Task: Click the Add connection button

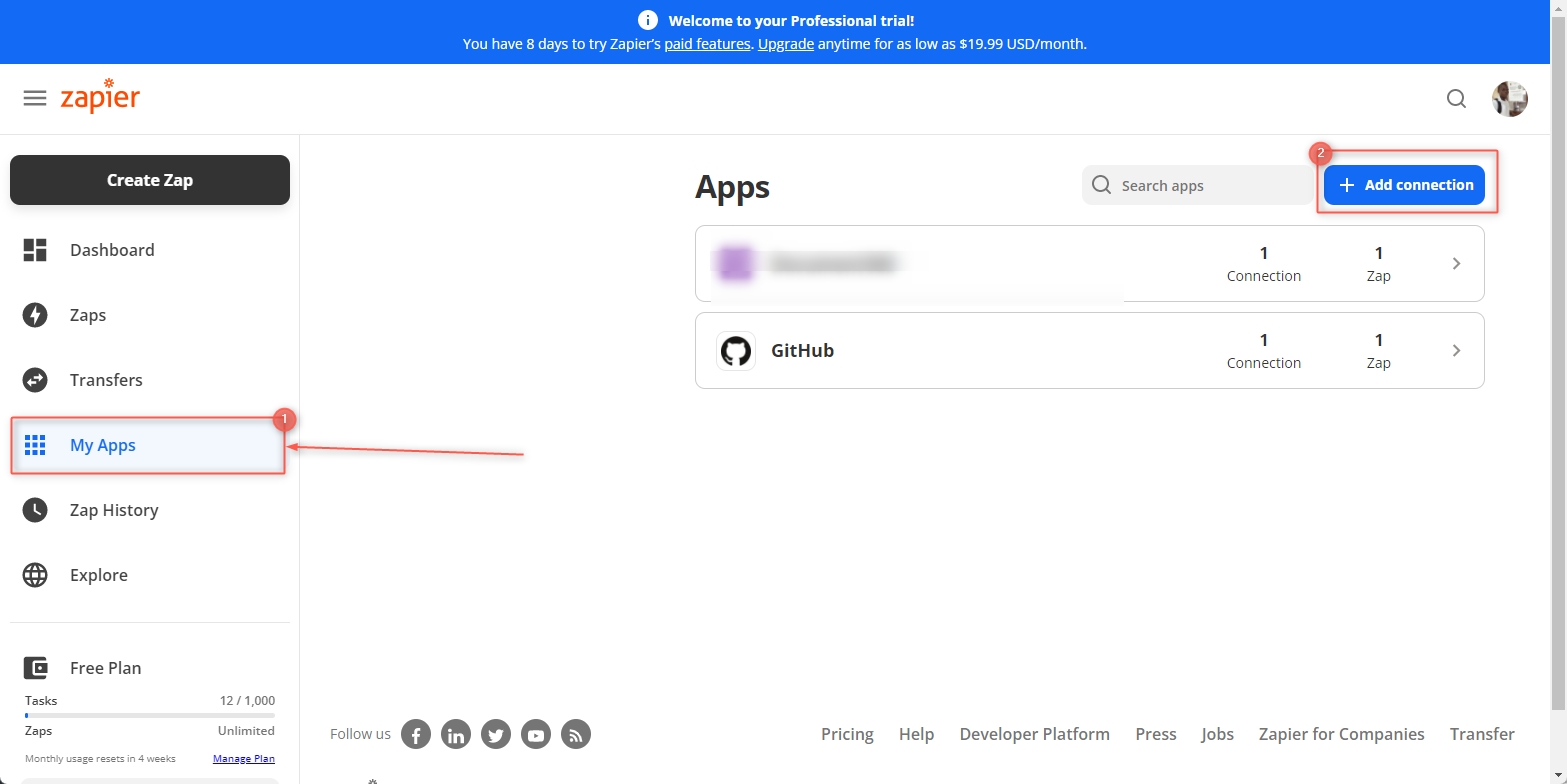Action: pyautogui.click(x=1404, y=185)
